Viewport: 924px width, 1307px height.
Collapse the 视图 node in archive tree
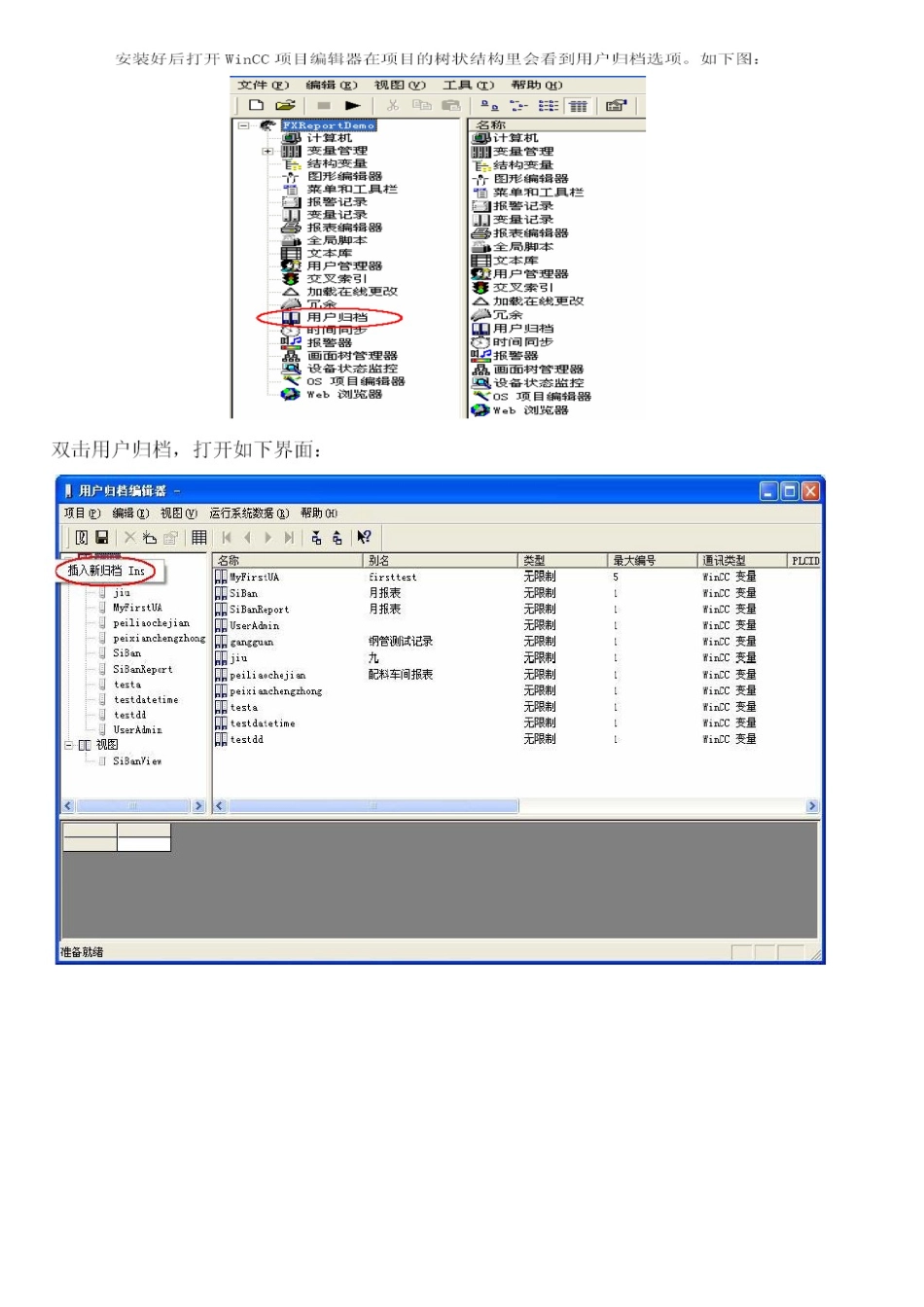click(69, 745)
